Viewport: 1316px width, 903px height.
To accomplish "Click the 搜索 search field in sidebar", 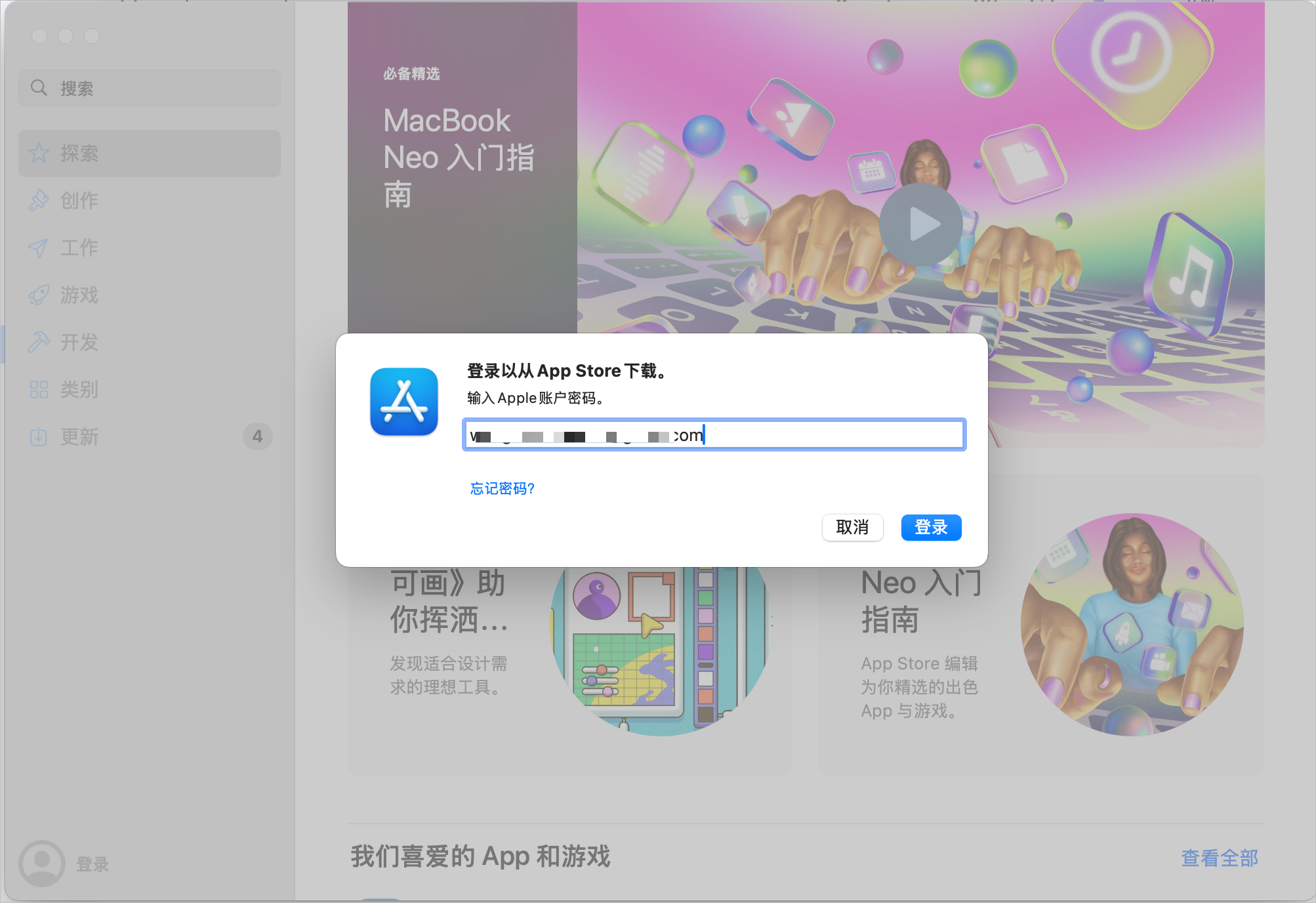I will pyautogui.click(x=150, y=88).
